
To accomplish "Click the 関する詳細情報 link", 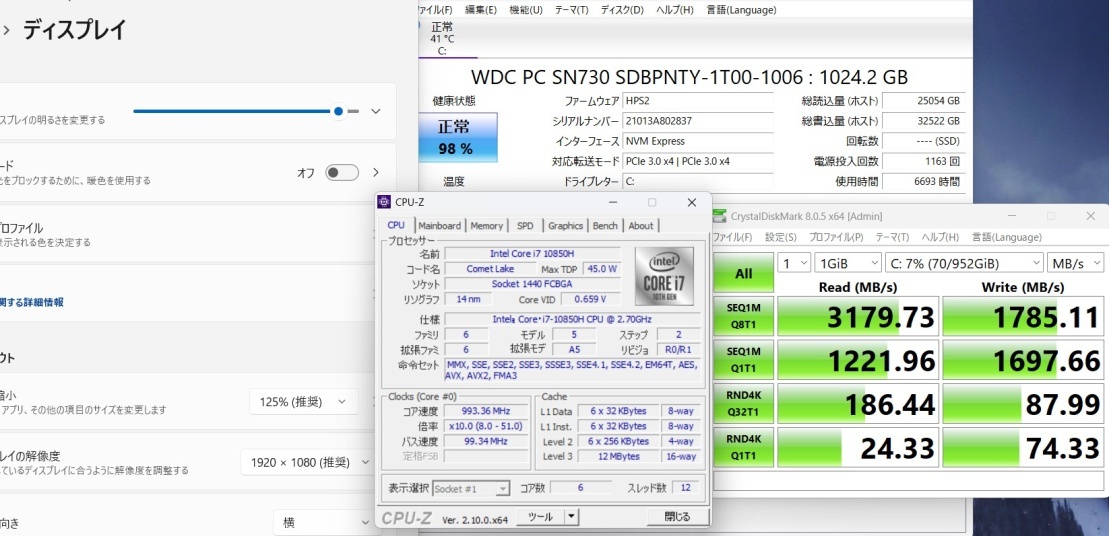I will [32, 302].
